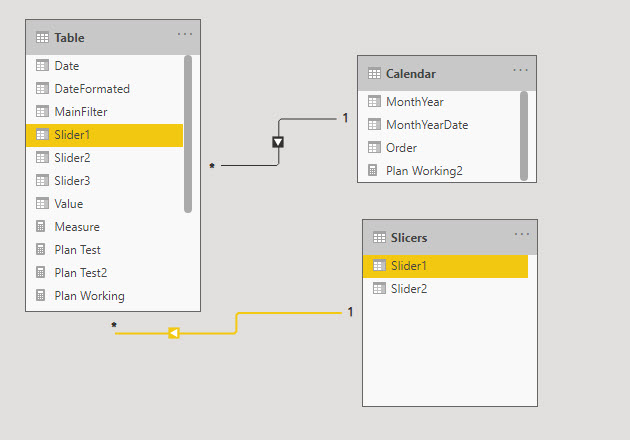Select the Slider2 field in Table
630x440 pixels.
click(104, 158)
